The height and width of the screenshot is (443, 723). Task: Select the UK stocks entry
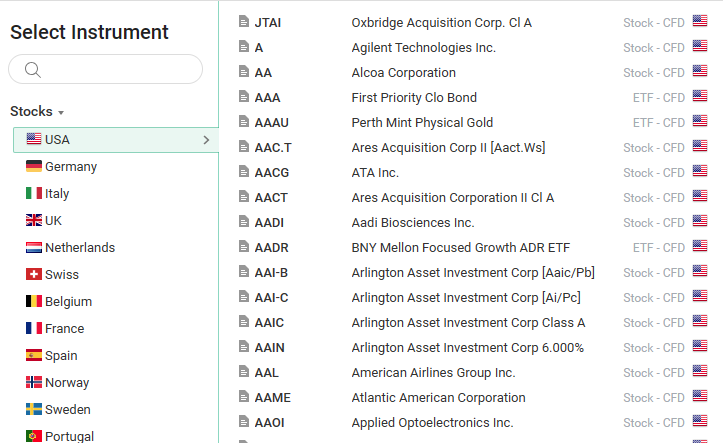pos(53,220)
